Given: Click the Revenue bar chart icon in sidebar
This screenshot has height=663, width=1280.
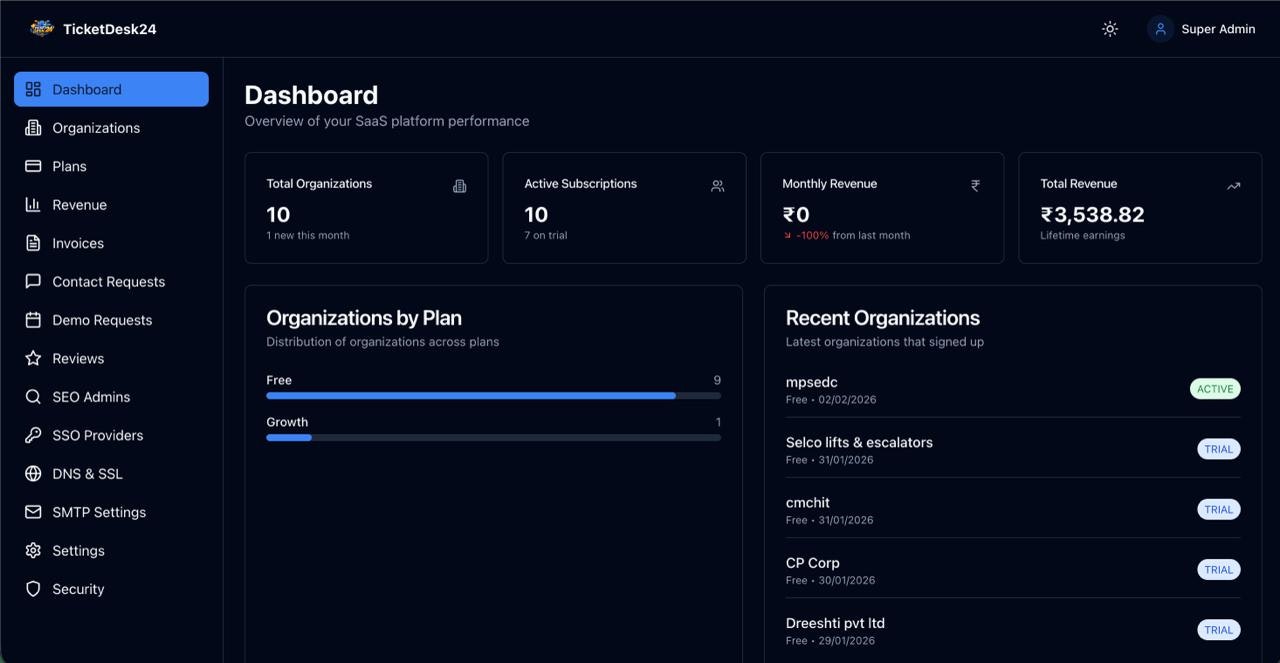Looking at the screenshot, I should [x=33, y=205].
